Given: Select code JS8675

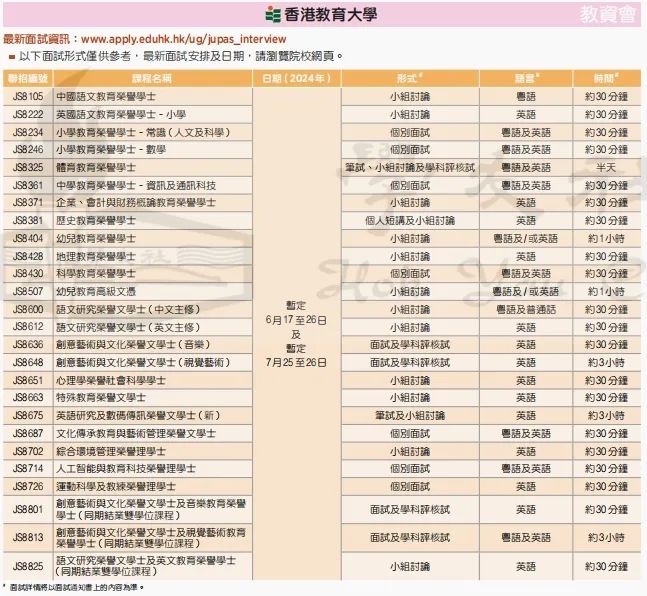Looking at the screenshot, I should (x=28, y=415).
